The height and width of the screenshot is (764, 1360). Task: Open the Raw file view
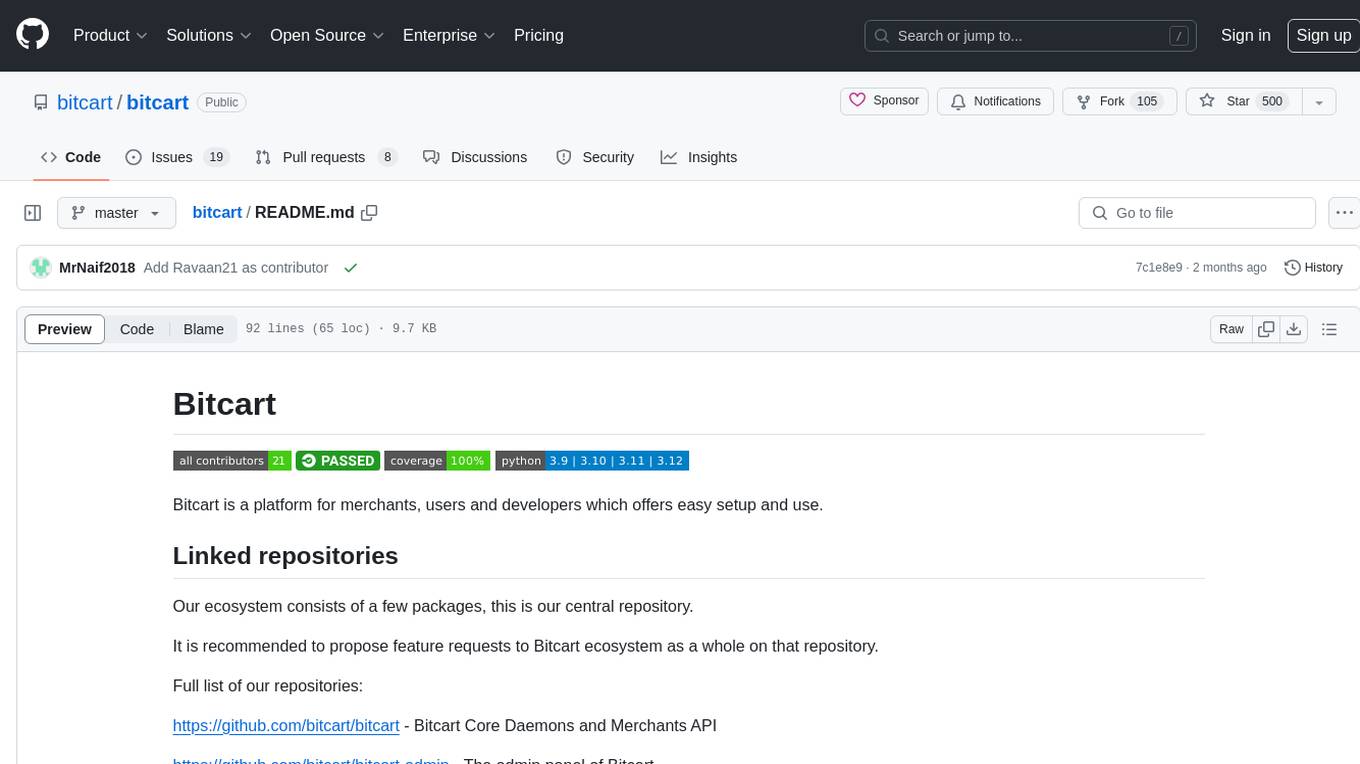(x=1231, y=329)
